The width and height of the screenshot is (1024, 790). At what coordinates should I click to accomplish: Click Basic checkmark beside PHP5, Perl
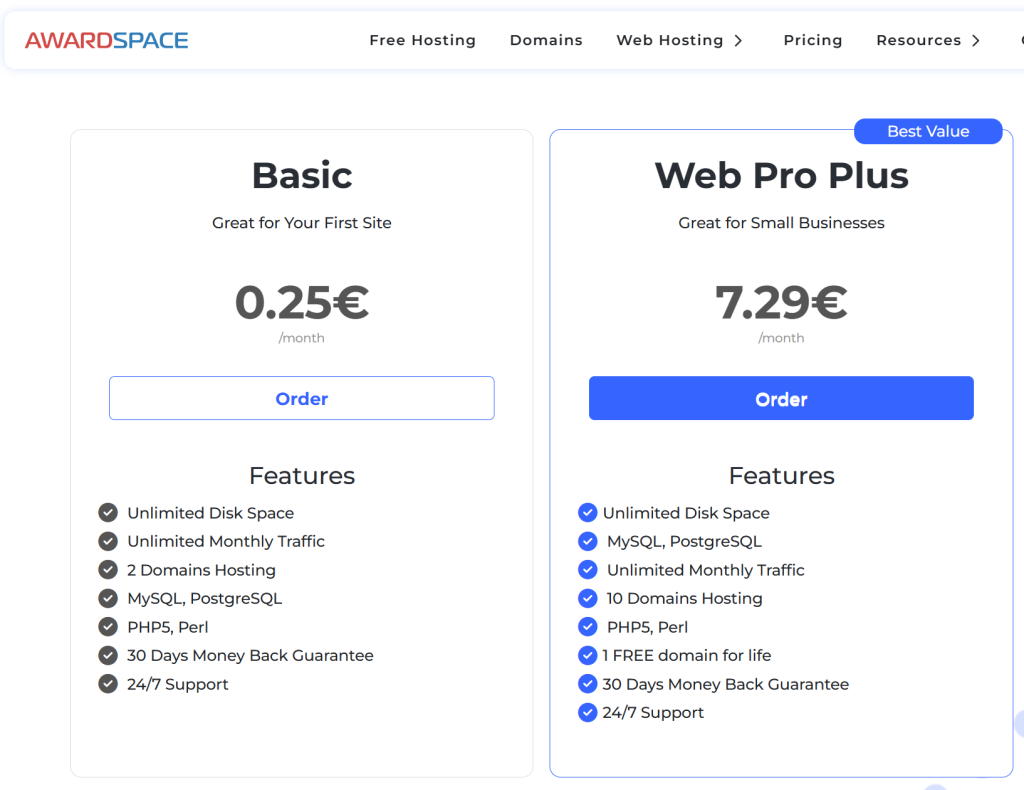[108, 627]
